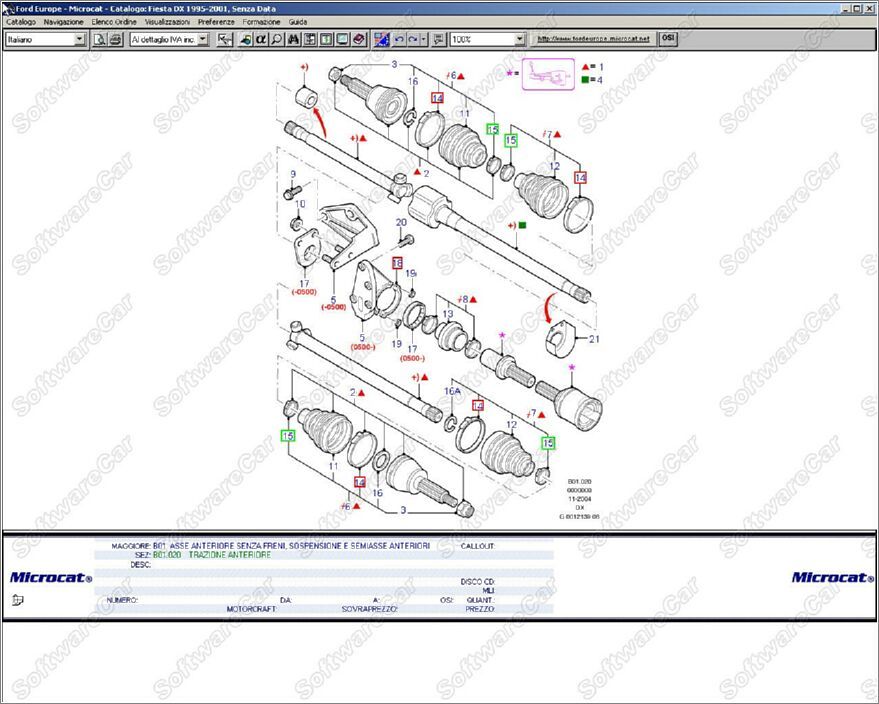Screen dimensions: 879x704
Task: Click the binoculars find icon
Action: [293, 39]
